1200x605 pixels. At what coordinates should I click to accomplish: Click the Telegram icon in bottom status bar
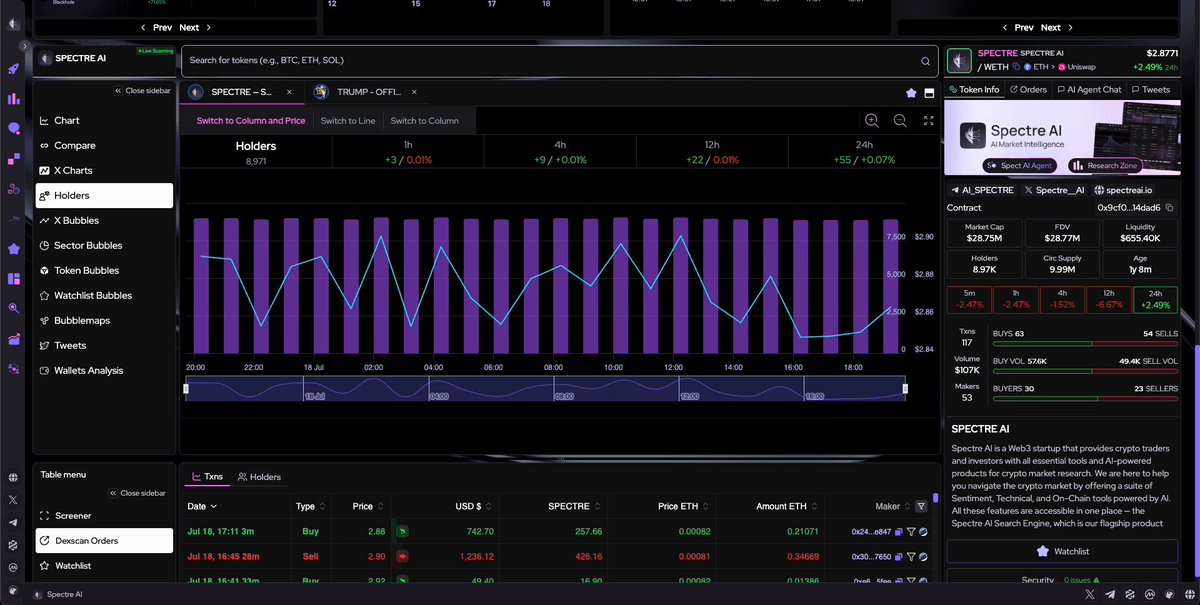(1109, 594)
